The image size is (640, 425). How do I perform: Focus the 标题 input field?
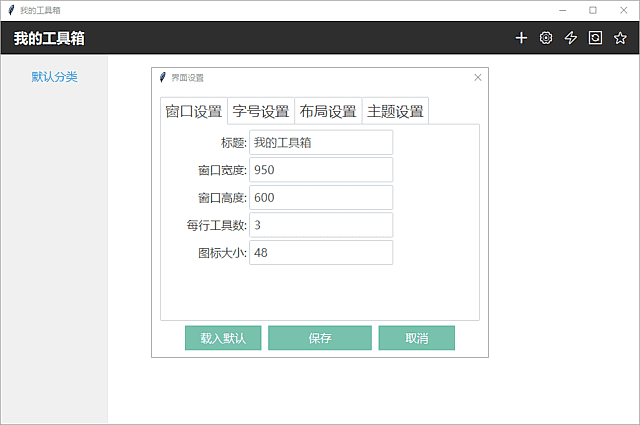(x=321, y=142)
